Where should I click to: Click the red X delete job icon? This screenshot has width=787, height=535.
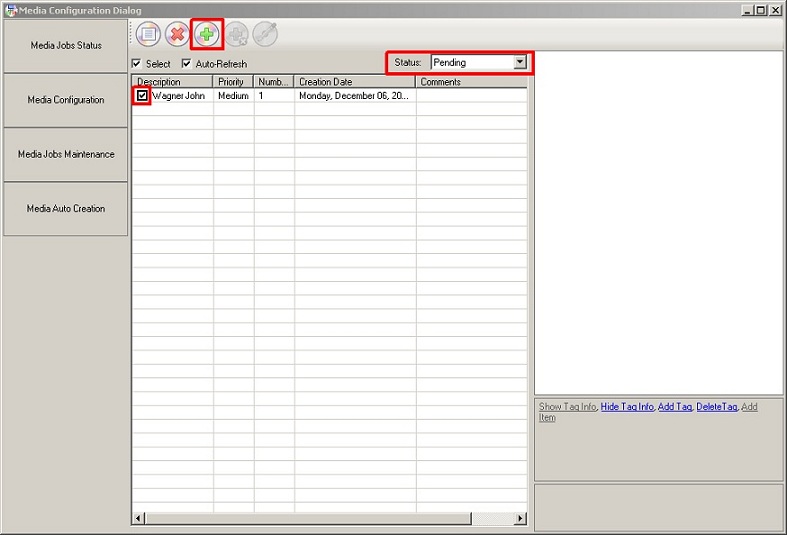177,34
